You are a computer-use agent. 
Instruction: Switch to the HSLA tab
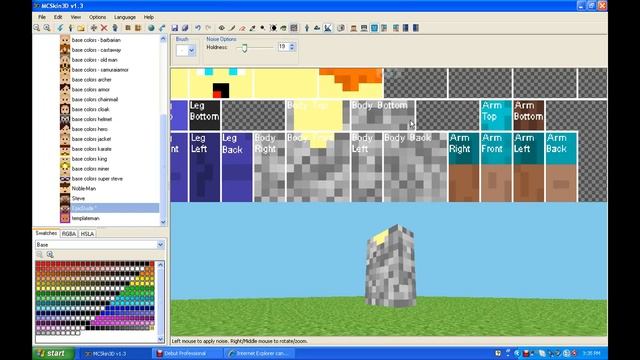tap(87, 234)
